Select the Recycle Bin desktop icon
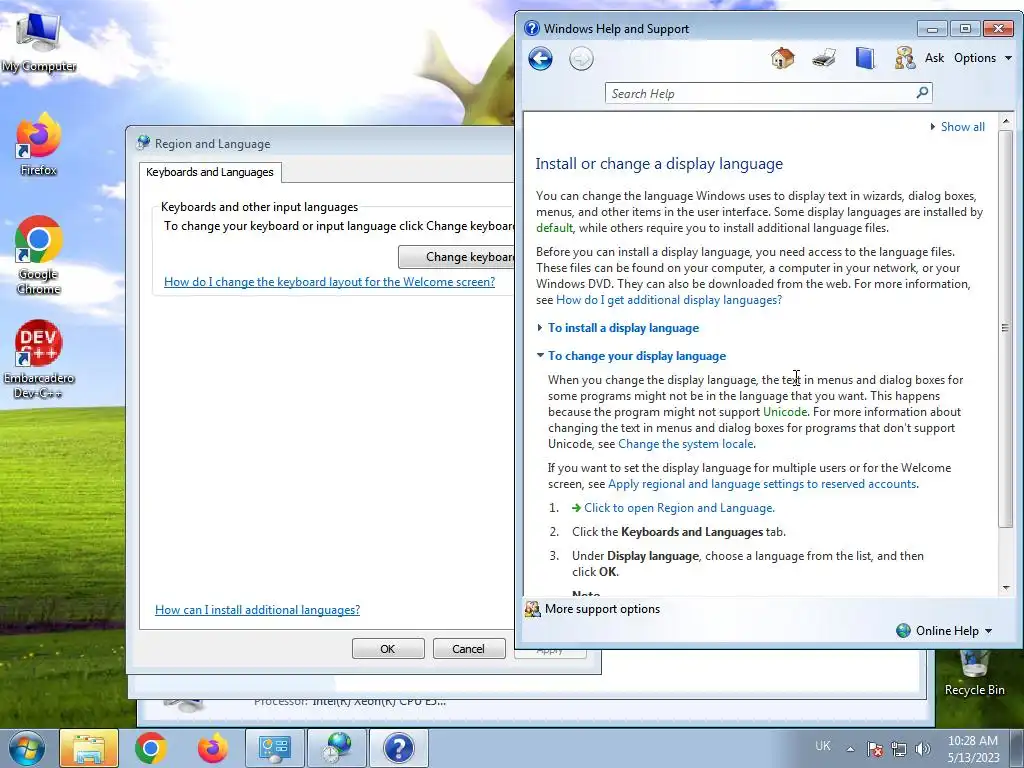The image size is (1024, 768). (974, 673)
